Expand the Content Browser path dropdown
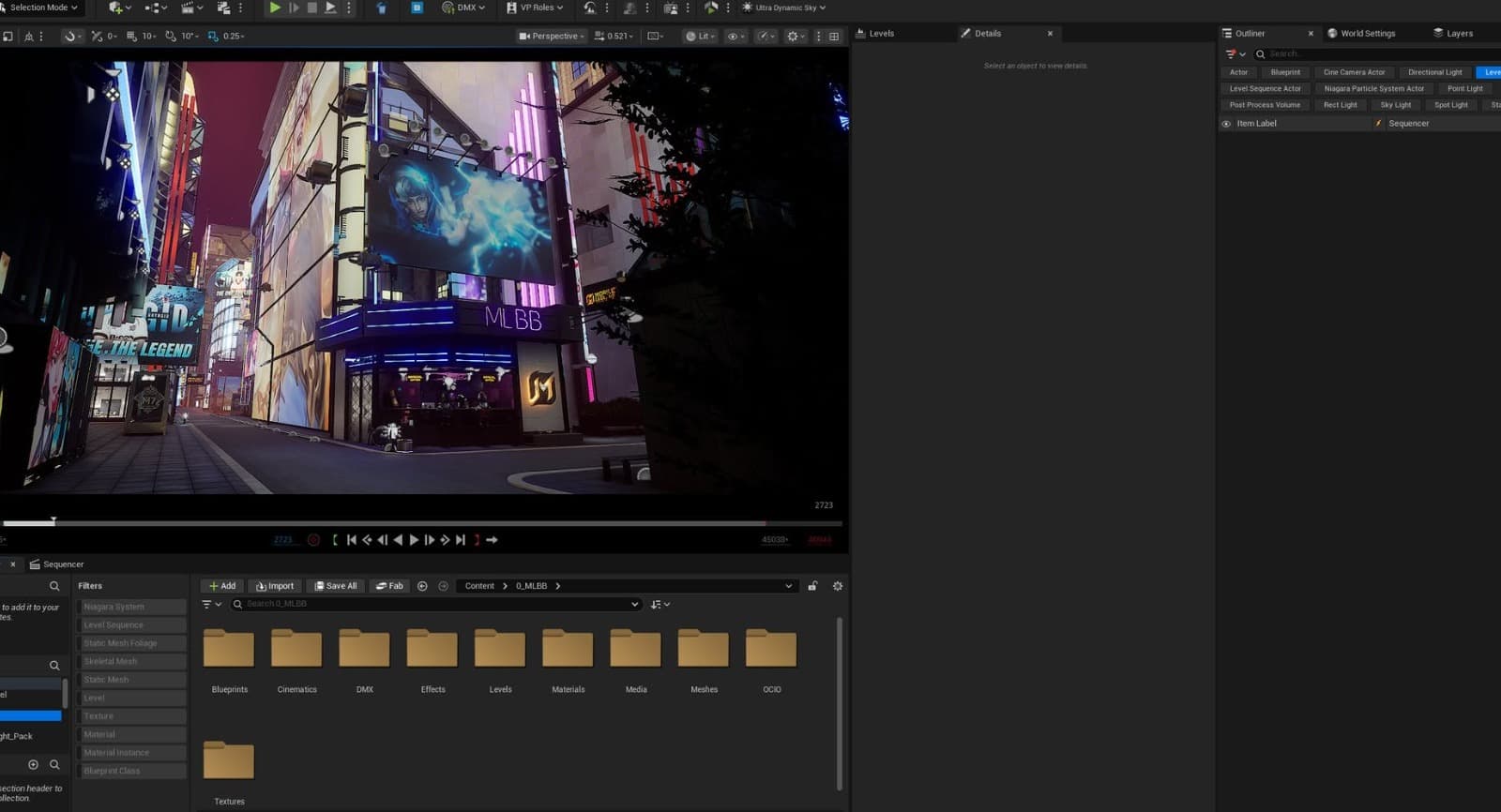The height and width of the screenshot is (812, 1501). 788,586
